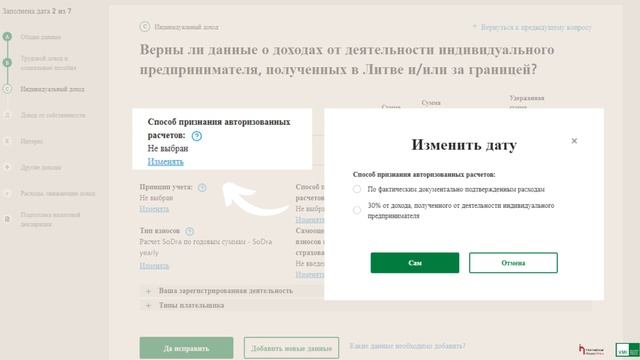Viewport: 640px width, 360px height.
Task: Click Добавить новые данные button
Action: click(x=291, y=348)
